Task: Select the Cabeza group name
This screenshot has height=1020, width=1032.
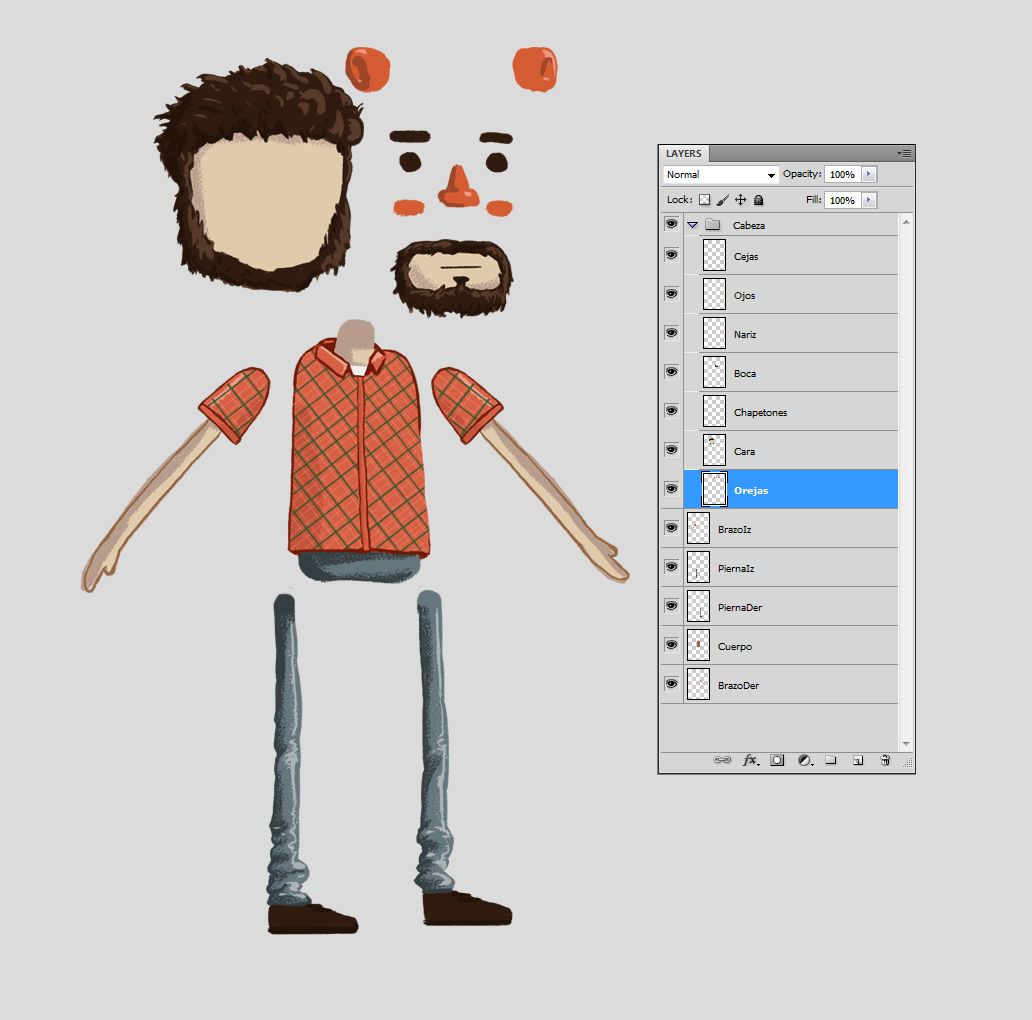Action: click(x=749, y=225)
